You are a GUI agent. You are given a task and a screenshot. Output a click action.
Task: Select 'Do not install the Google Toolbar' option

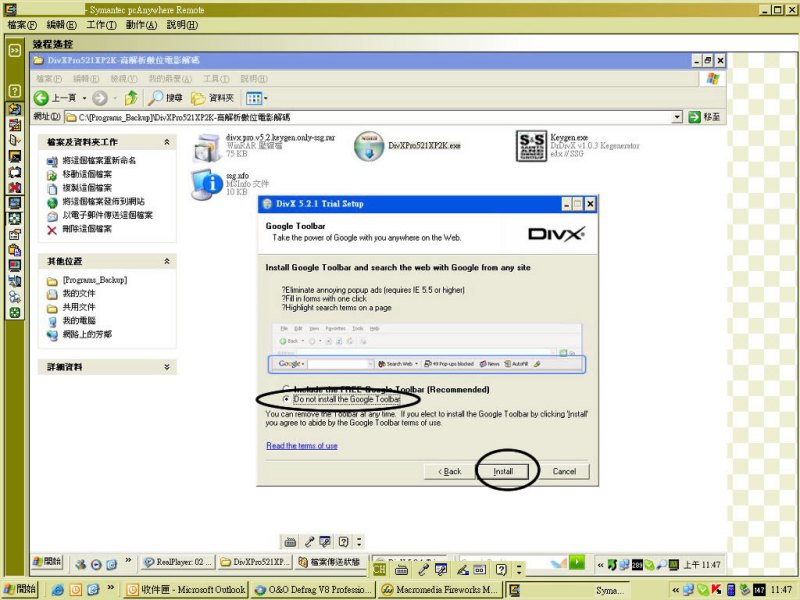click(x=286, y=398)
